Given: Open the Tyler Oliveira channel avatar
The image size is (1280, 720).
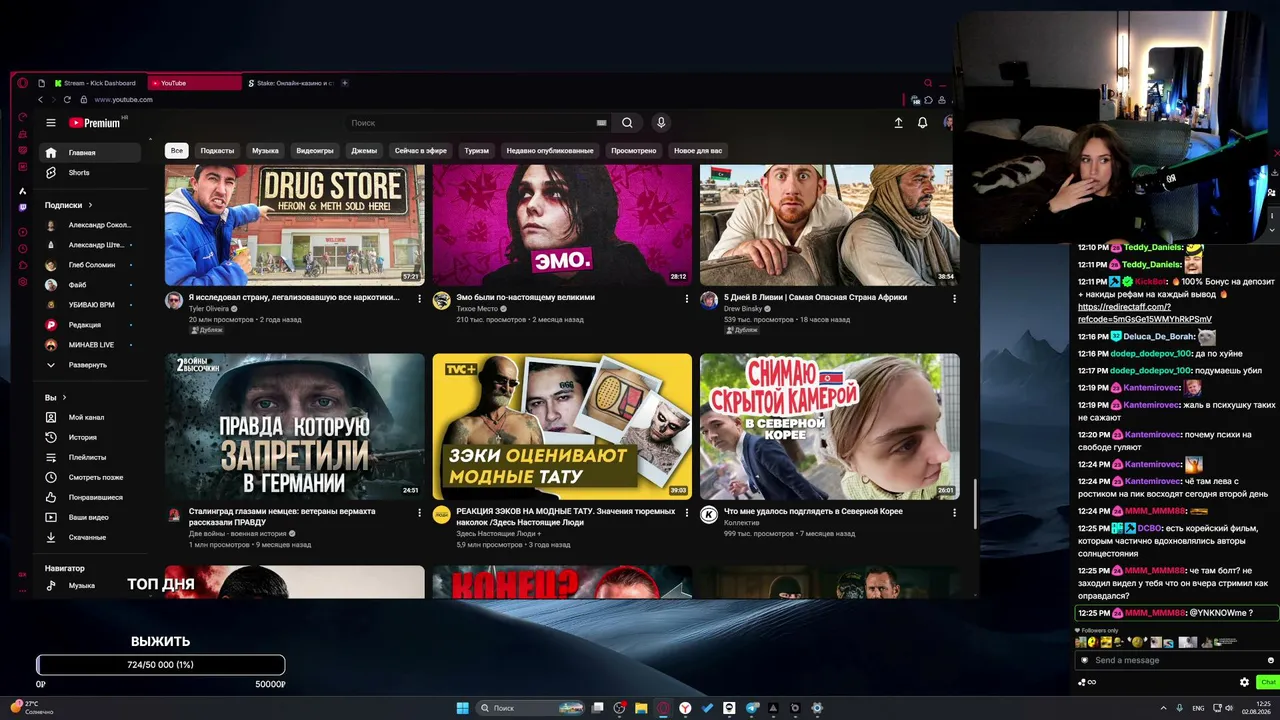Looking at the screenshot, I should point(174,301).
